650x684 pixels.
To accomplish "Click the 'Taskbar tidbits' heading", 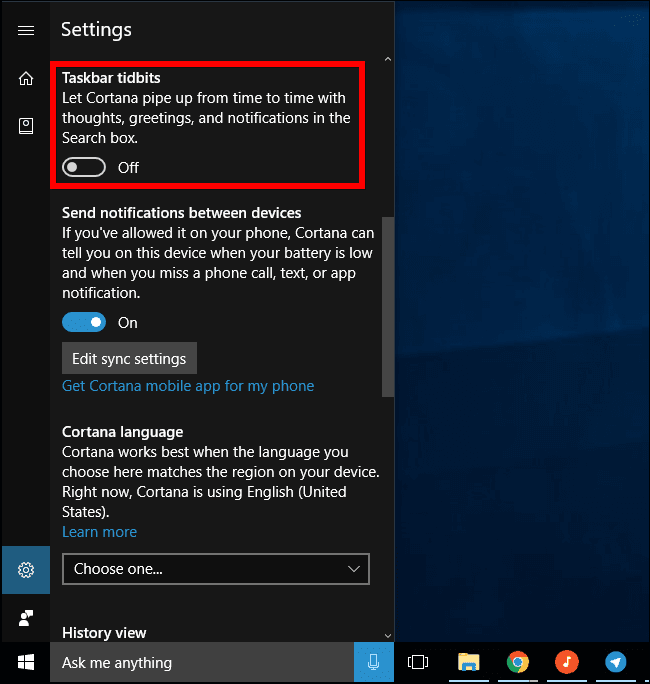I will click(x=111, y=78).
